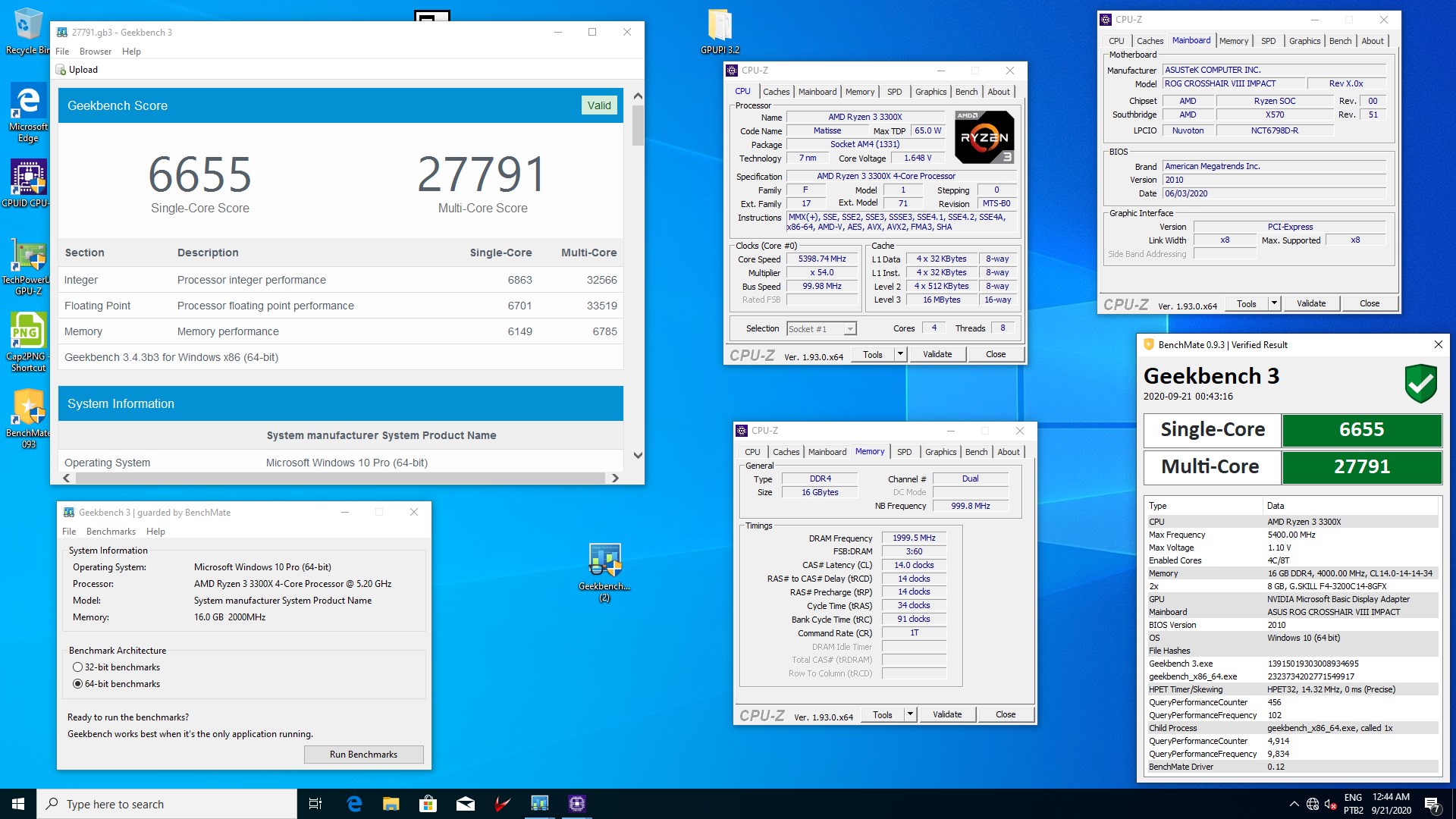Click the volume tray icon
This screenshot has width=1456, height=819.
(1330, 804)
